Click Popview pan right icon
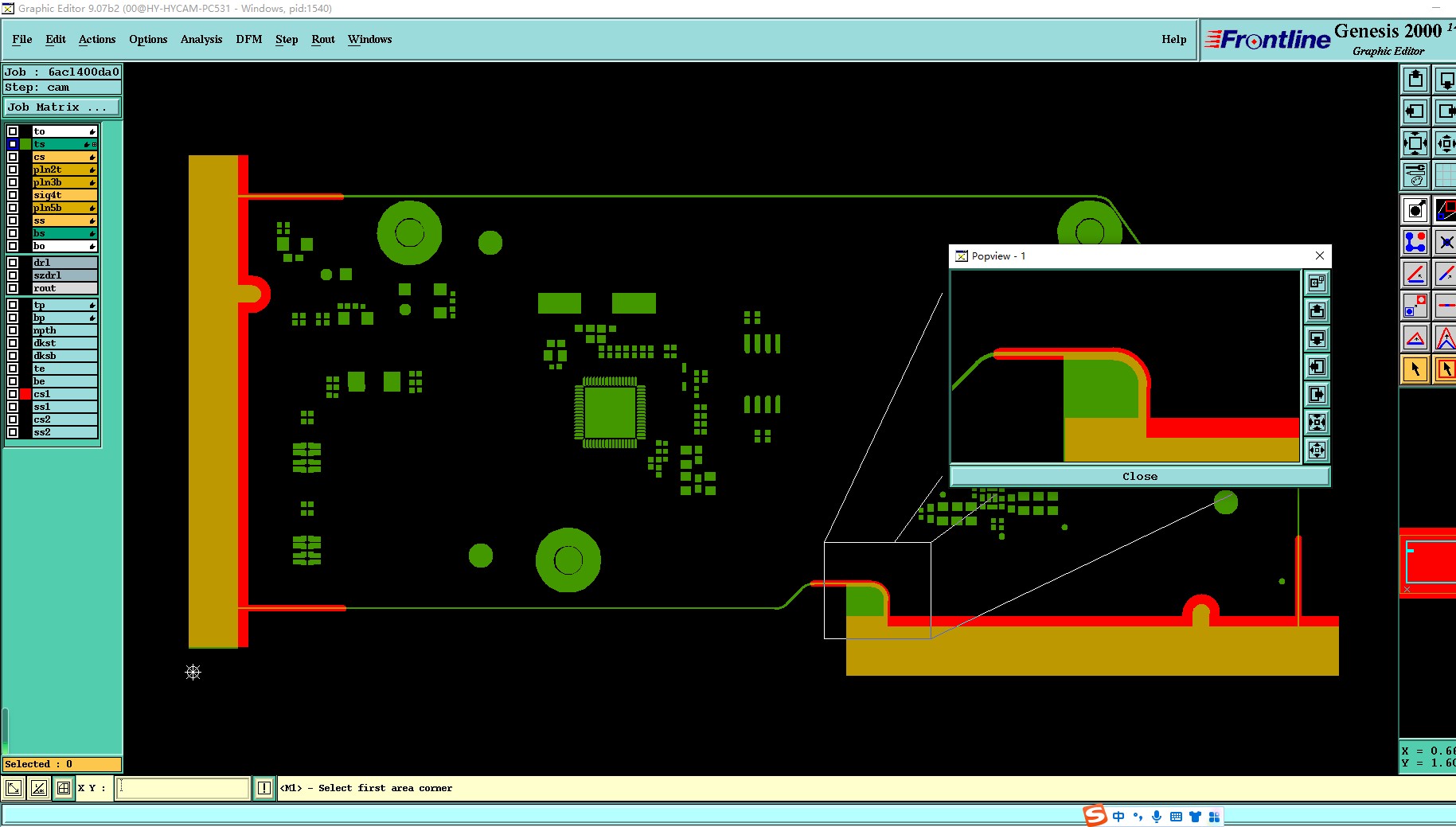Viewport: 1456px width, 827px height. coord(1317,394)
